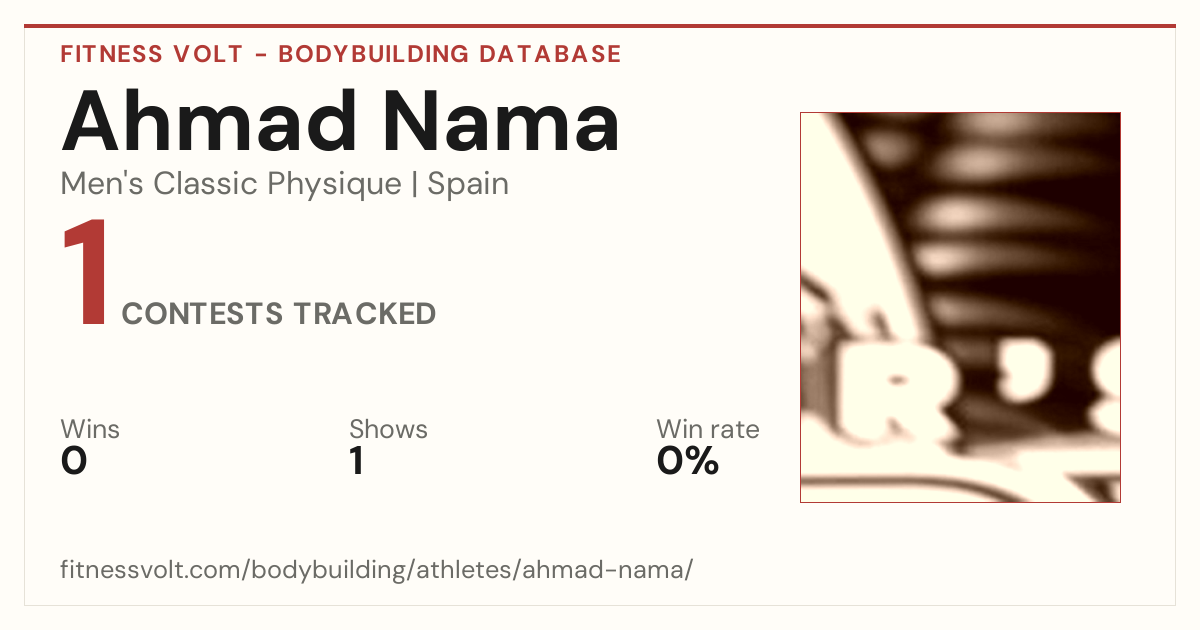Image resolution: width=1200 pixels, height=630 pixels.
Task: Select the Shows value 1
Action: (356, 461)
